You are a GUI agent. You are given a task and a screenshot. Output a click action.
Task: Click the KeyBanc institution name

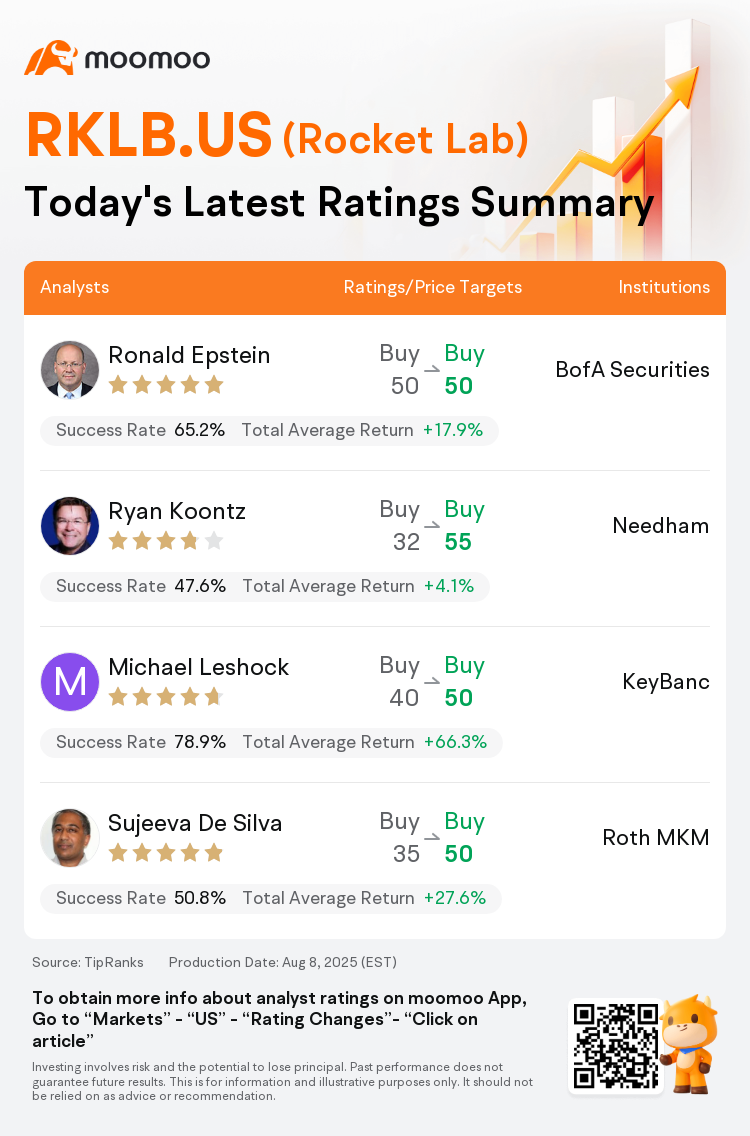pyautogui.click(x=665, y=682)
